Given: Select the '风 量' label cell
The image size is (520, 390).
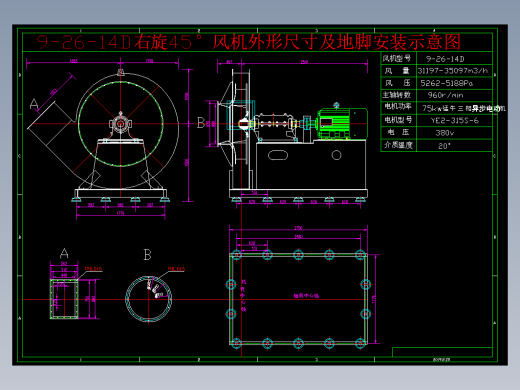Looking at the screenshot, I should click(x=398, y=71).
